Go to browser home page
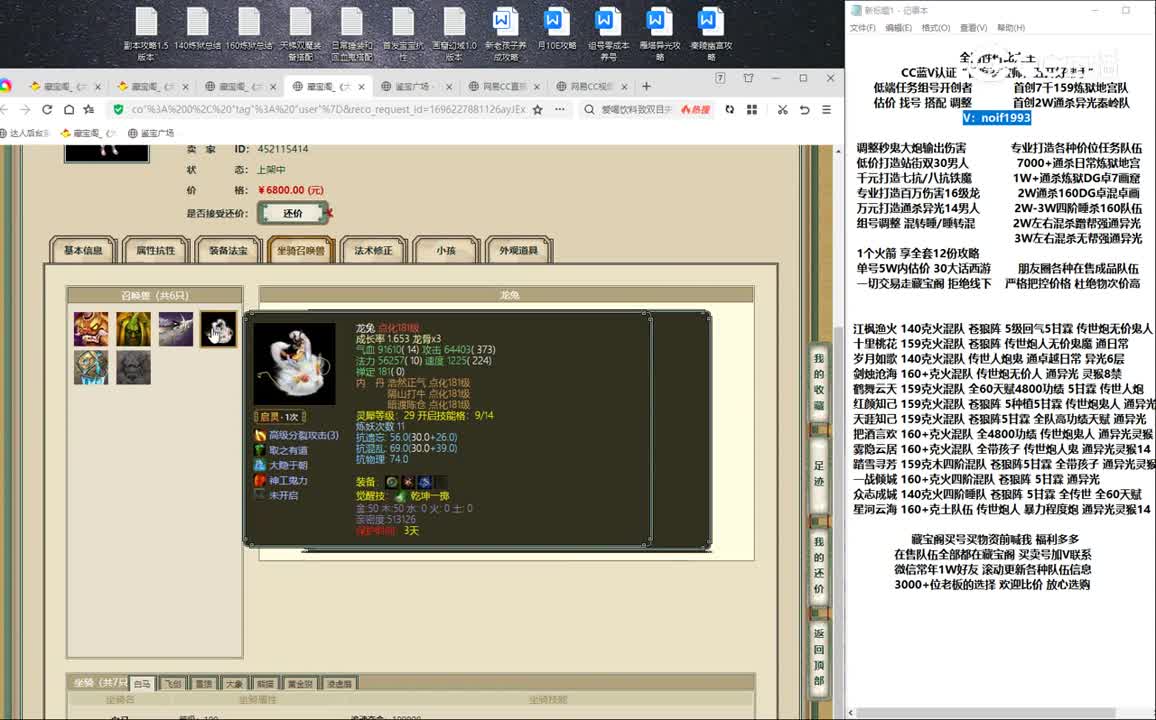This screenshot has height=720, width=1156. [69, 110]
